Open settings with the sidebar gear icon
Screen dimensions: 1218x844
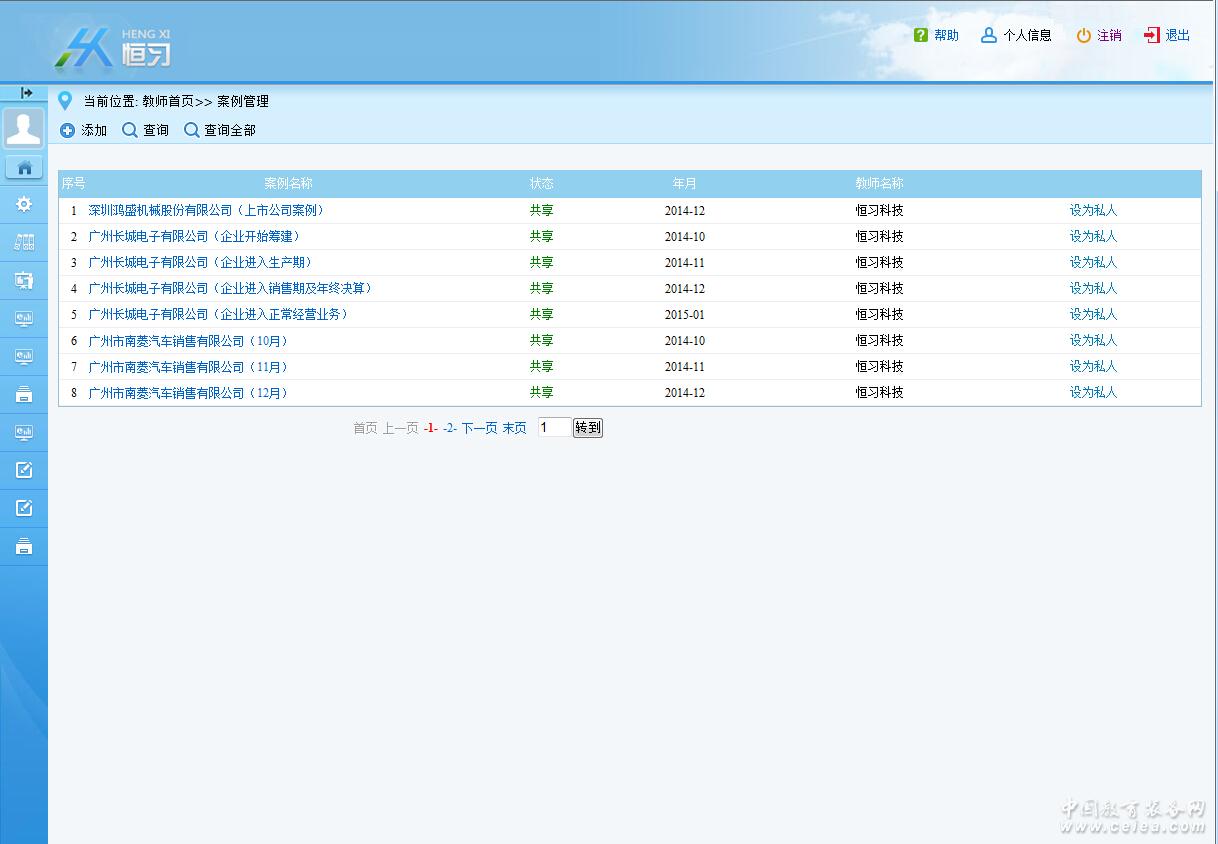pyautogui.click(x=24, y=204)
